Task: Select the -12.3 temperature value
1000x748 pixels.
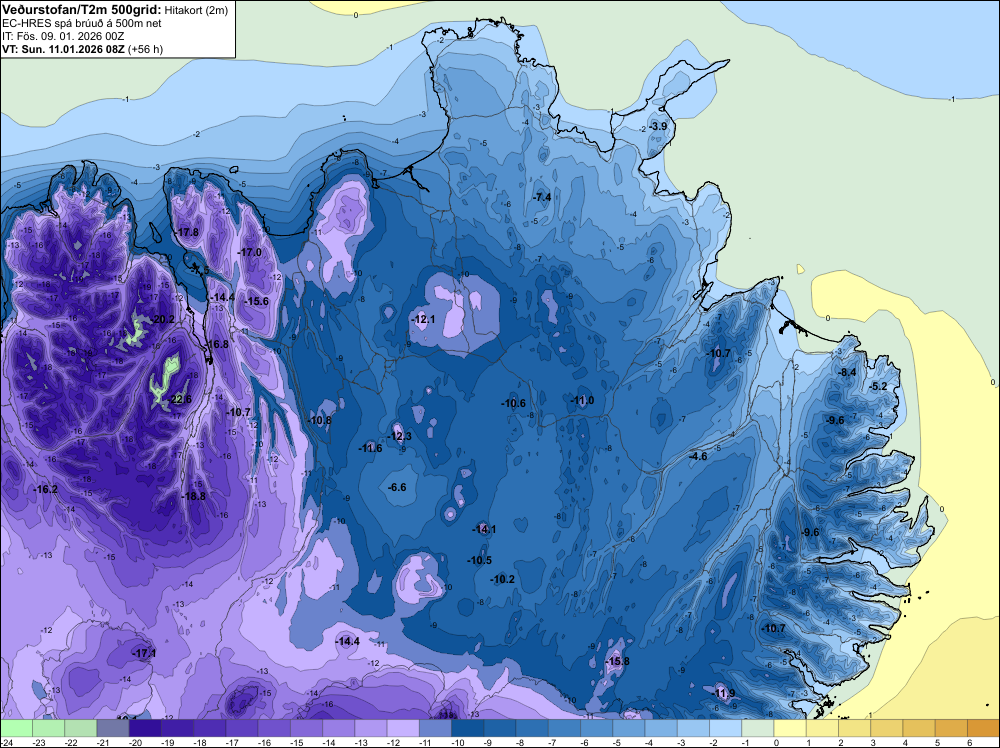Action: (399, 436)
